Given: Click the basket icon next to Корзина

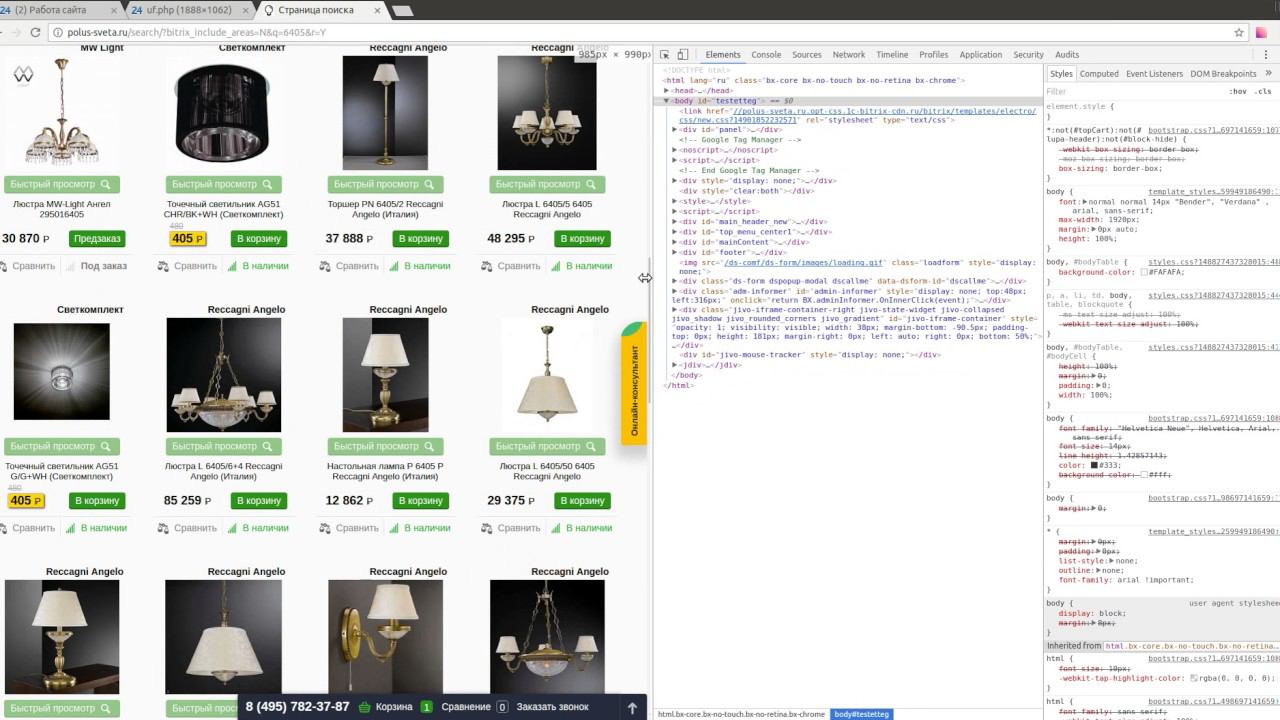Looking at the screenshot, I should click(365, 707).
